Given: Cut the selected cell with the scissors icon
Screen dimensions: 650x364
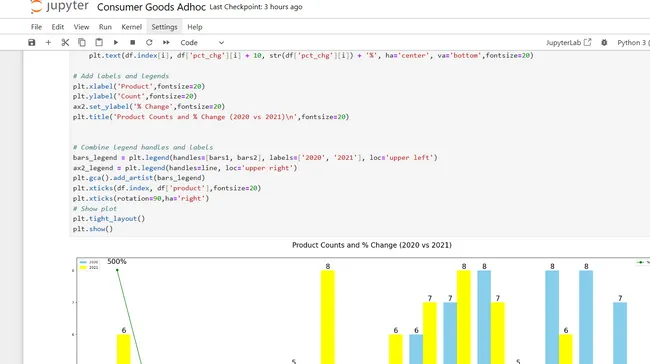Looking at the screenshot, I should [x=65, y=42].
